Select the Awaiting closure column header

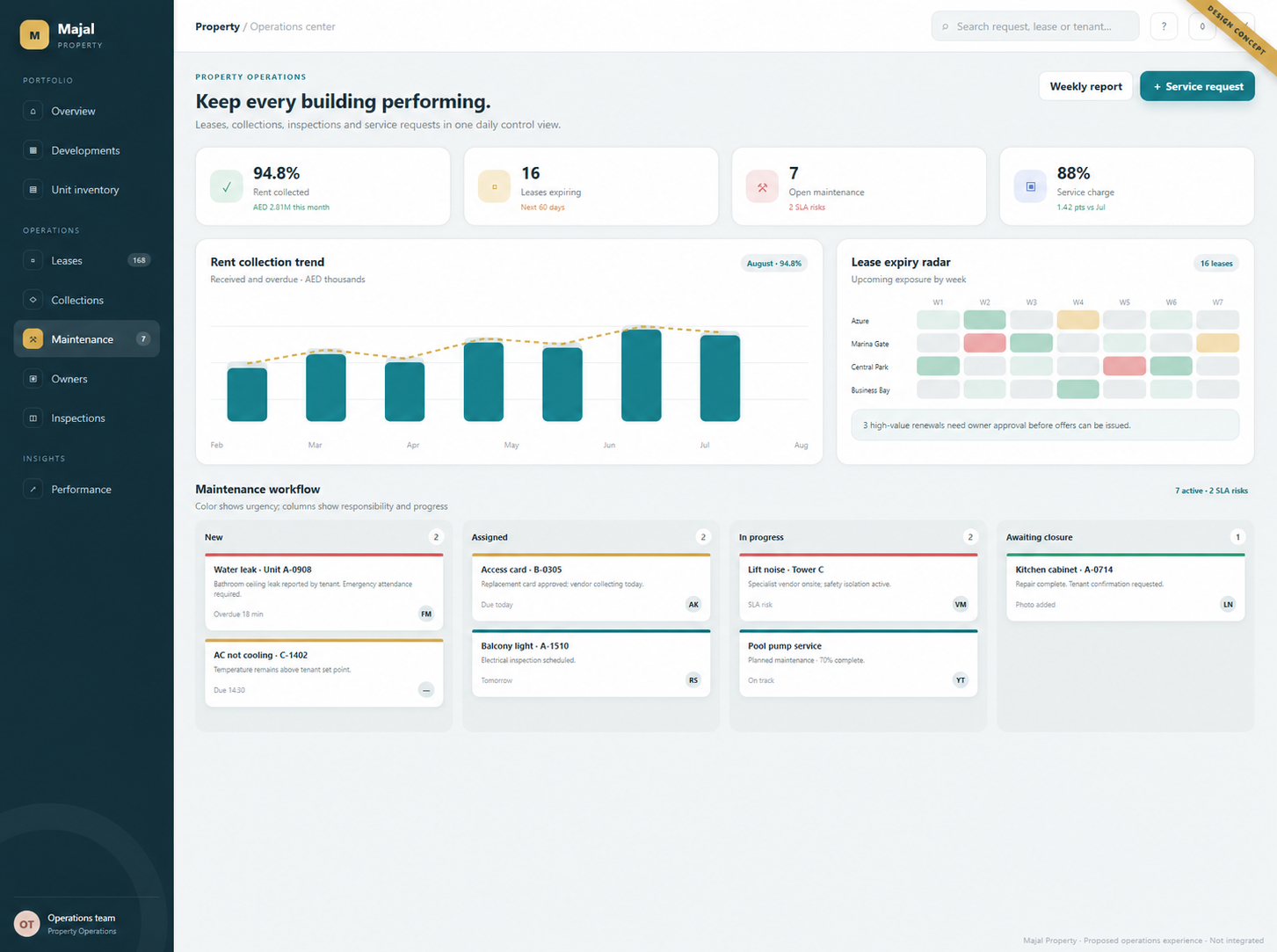[x=1039, y=537]
